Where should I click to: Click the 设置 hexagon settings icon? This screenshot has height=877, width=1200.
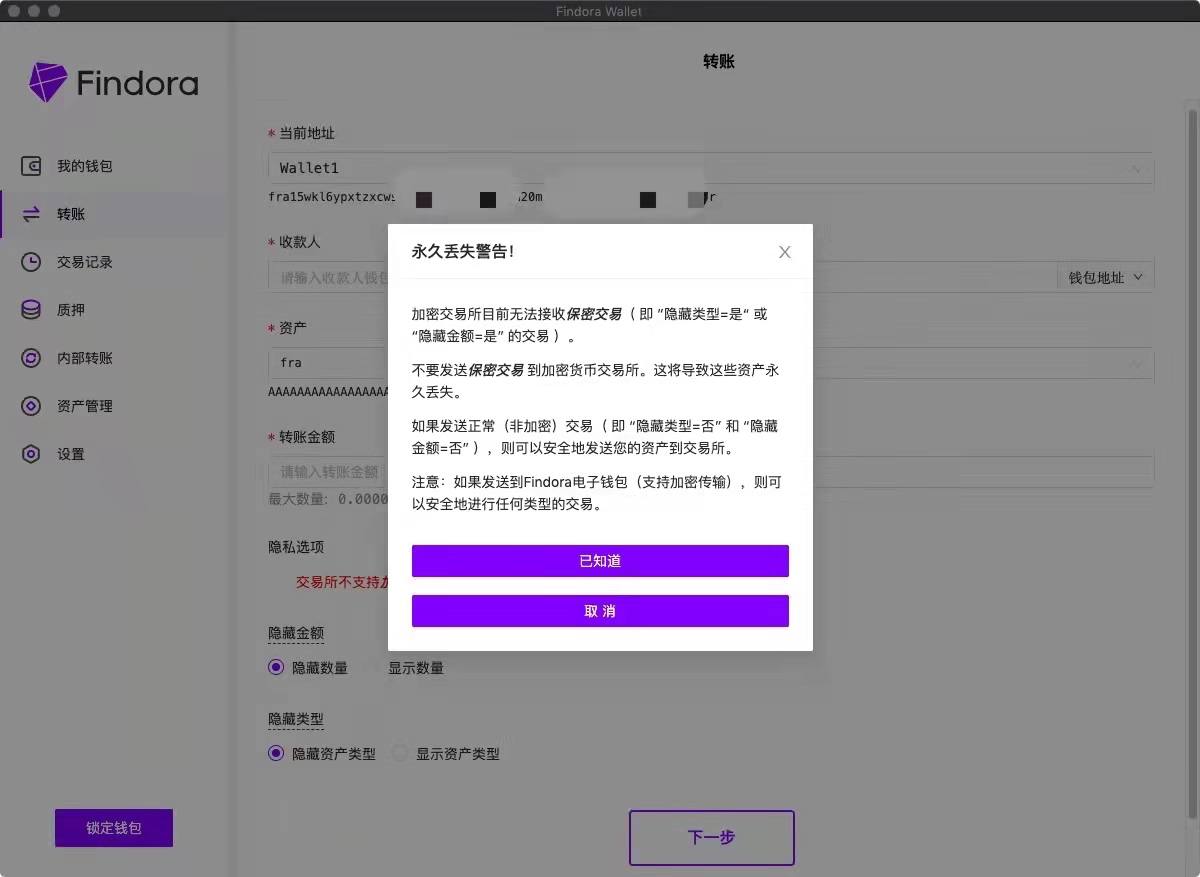click(x=31, y=454)
